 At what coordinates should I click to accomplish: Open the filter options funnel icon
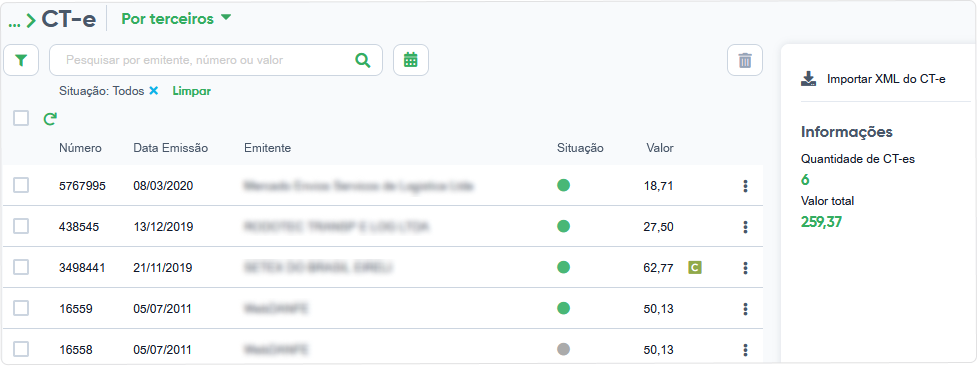pyautogui.click(x=21, y=60)
